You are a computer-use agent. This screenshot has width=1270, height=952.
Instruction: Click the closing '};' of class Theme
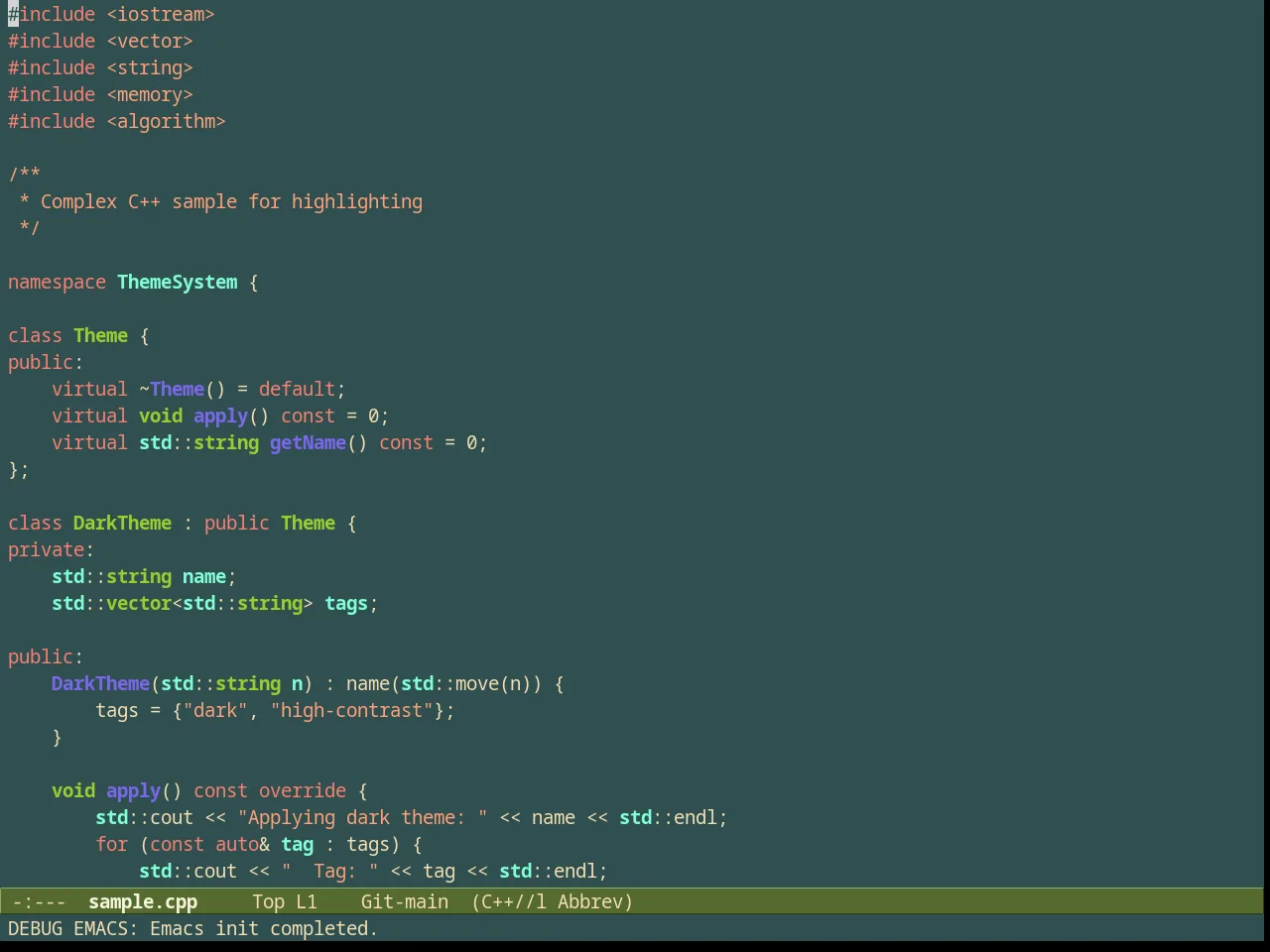19,469
